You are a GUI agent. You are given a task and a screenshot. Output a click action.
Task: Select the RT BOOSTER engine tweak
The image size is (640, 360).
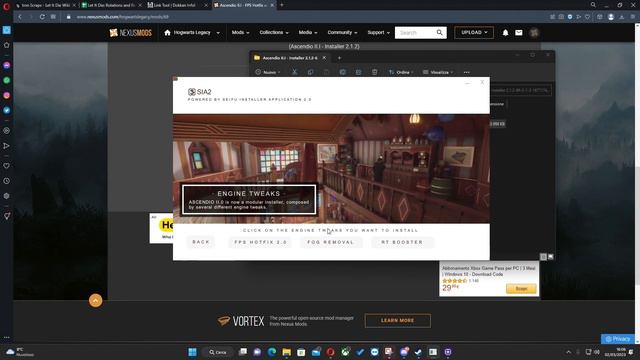point(402,242)
